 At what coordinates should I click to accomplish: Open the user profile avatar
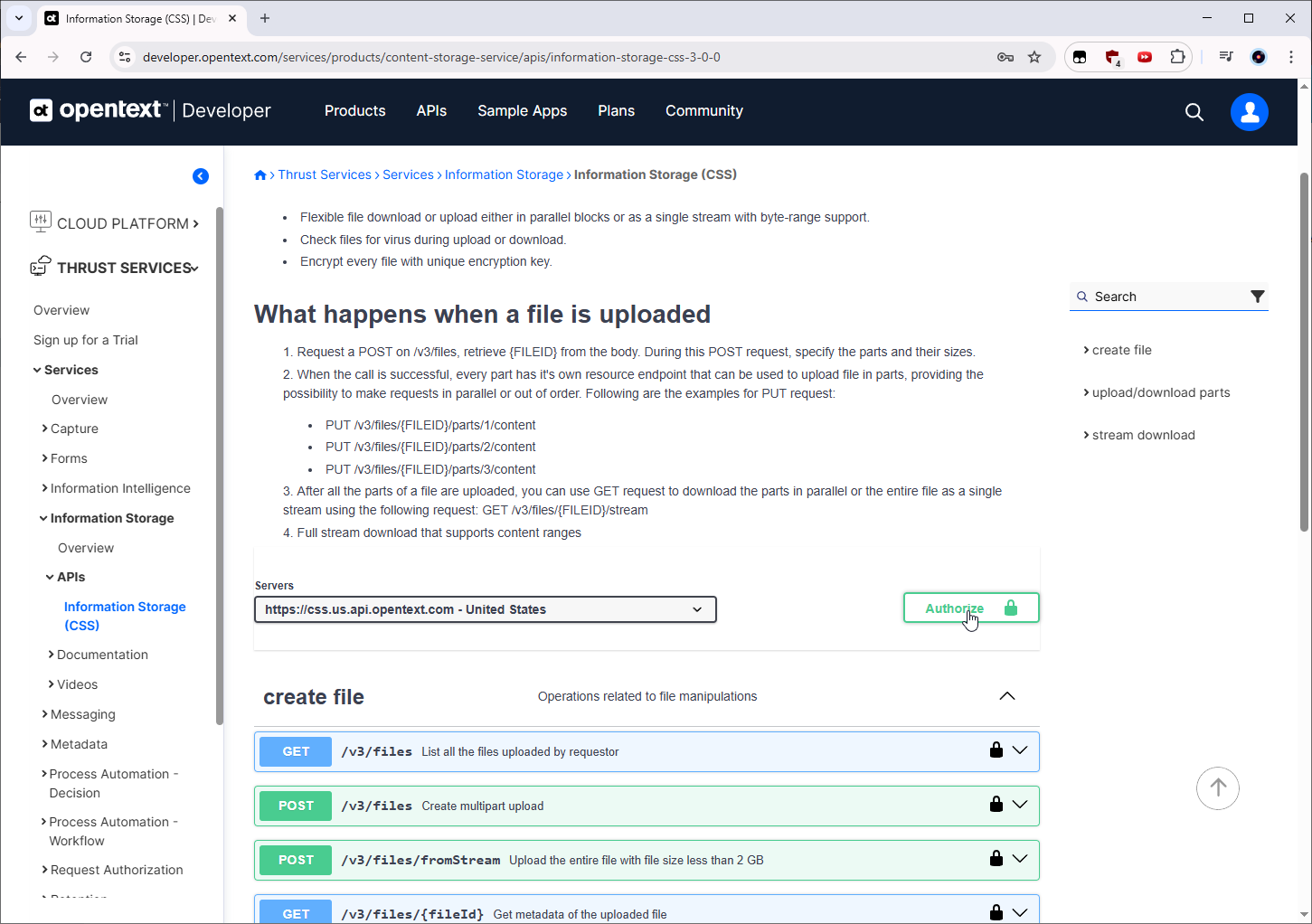coord(1250,111)
